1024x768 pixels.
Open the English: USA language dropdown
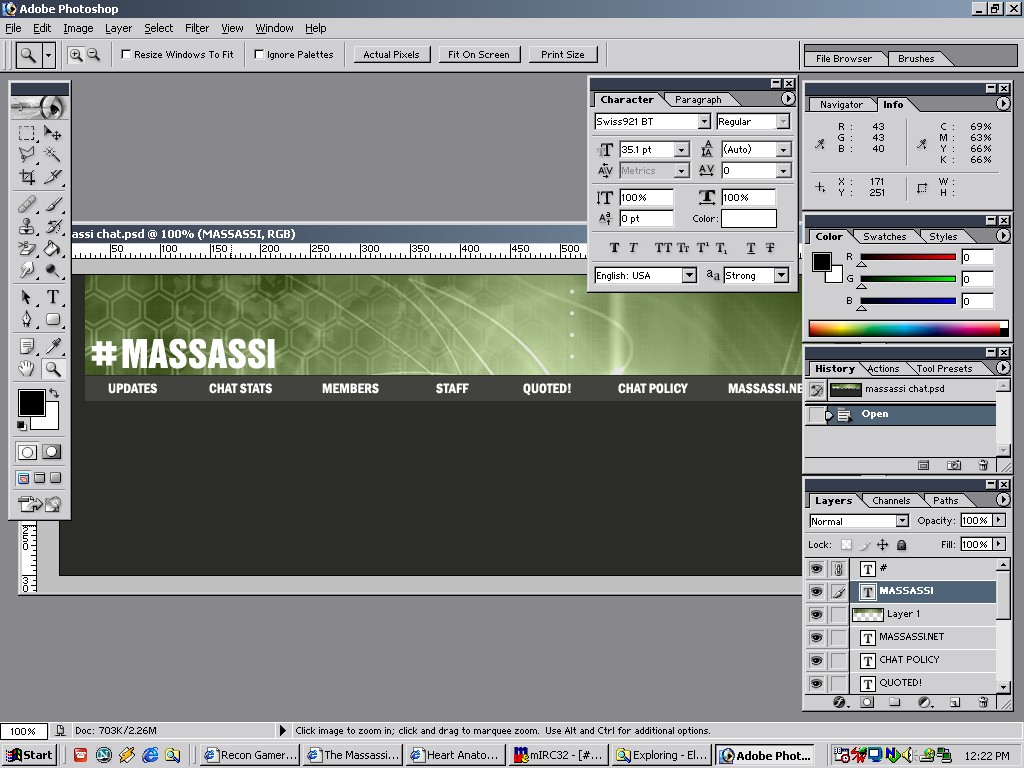689,276
